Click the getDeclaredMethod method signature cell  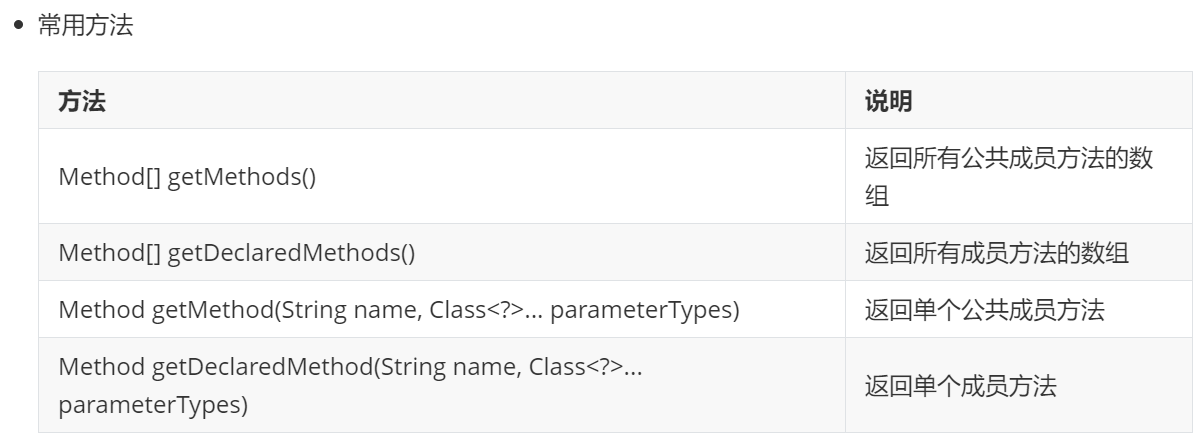click(x=442, y=385)
